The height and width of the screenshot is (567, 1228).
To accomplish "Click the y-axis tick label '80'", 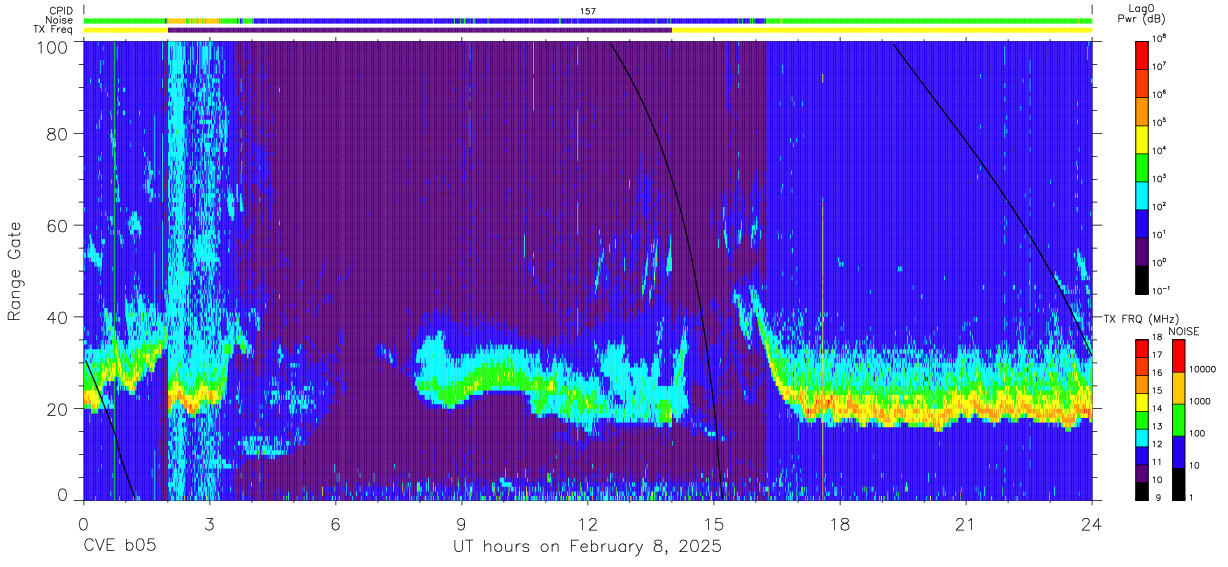I will point(57,134).
